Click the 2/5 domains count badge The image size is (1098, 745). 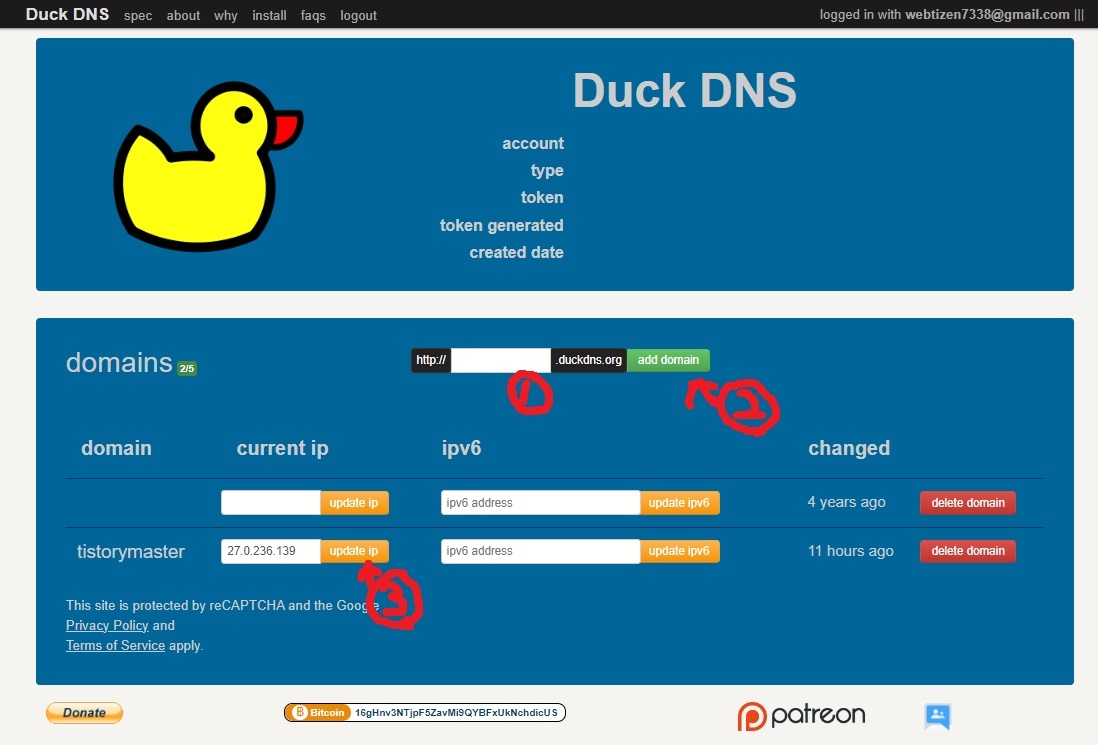pos(187,368)
